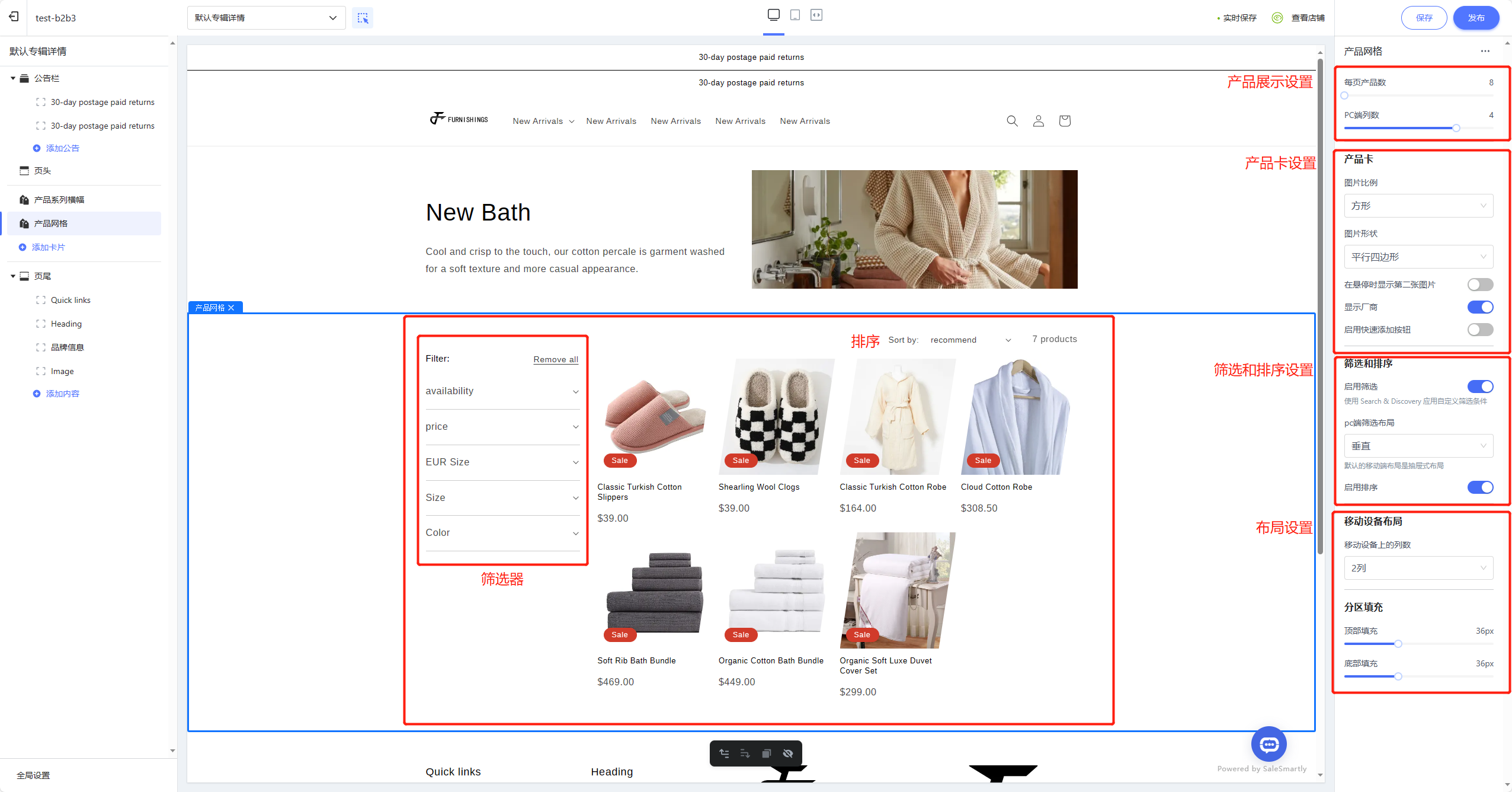Activate the element selection cursor icon
Screen dimensions: 1512x792
click(x=363, y=18)
